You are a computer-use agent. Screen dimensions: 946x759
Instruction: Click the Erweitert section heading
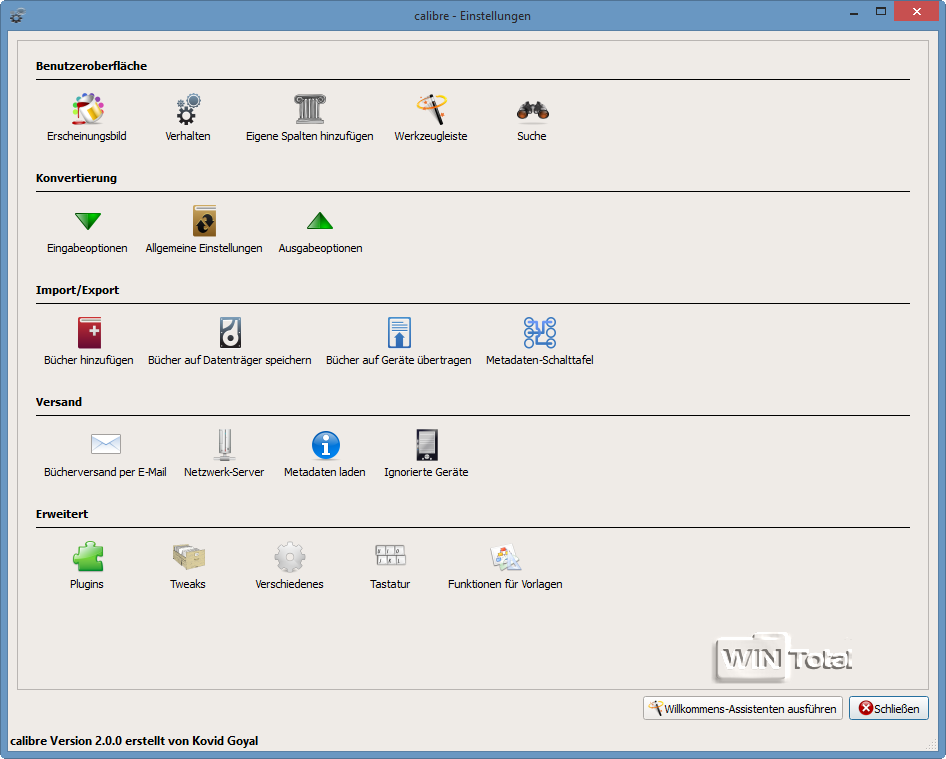click(x=62, y=514)
